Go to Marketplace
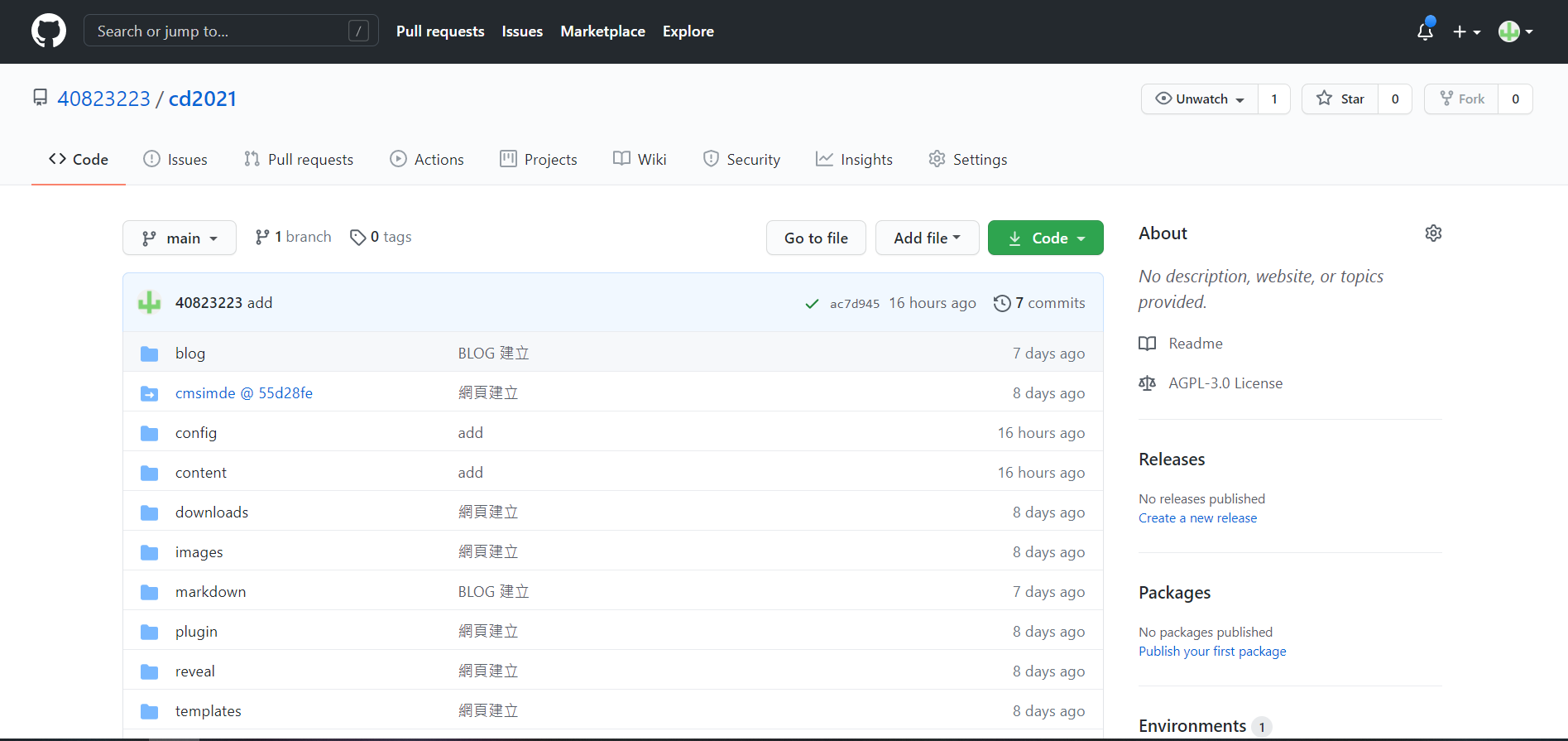The height and width of the screenshot is (741, 1568). click(602, 31)
